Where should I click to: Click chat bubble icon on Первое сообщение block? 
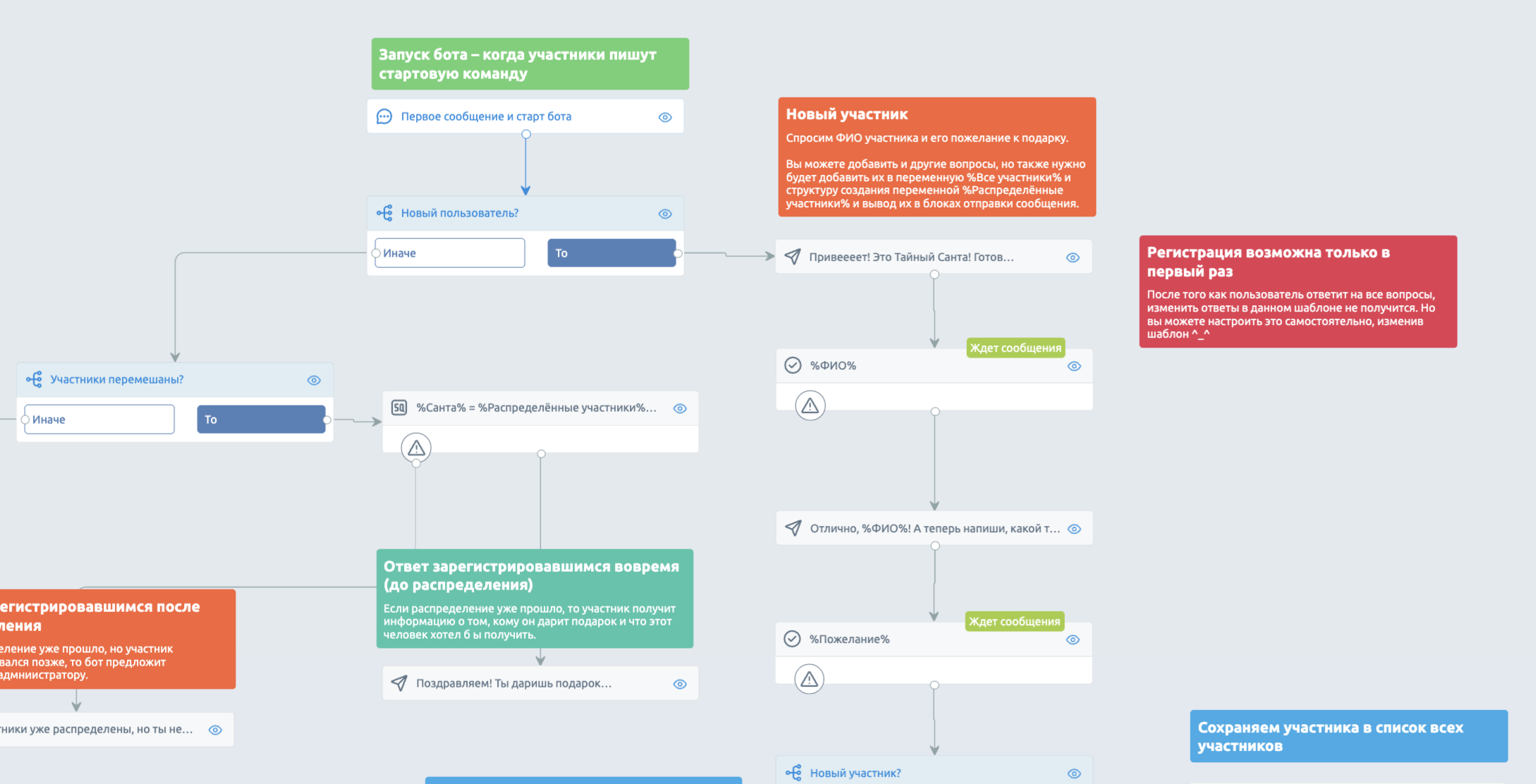(384, 116)
